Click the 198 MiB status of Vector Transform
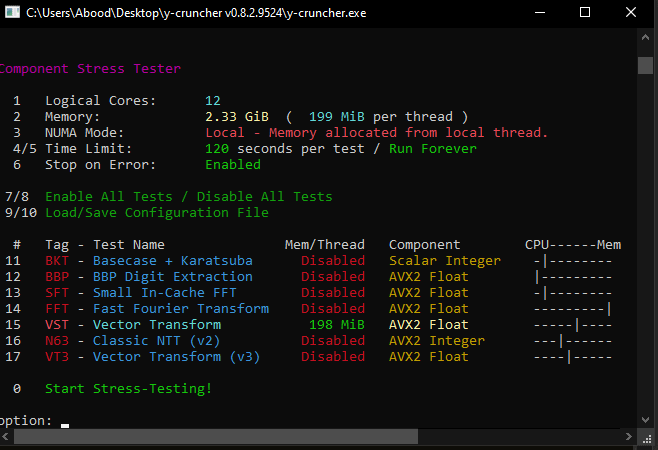The width and height of the screenshot is (658, 450). tap(337, 324)
